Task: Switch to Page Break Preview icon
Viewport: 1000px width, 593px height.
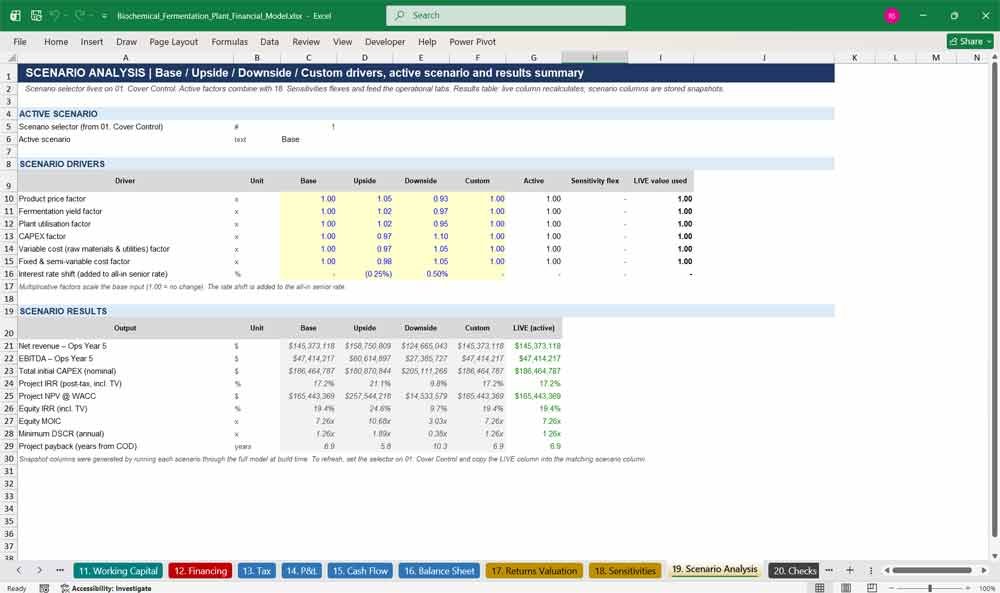Action: pyautogui.click(x=871, y=587)
